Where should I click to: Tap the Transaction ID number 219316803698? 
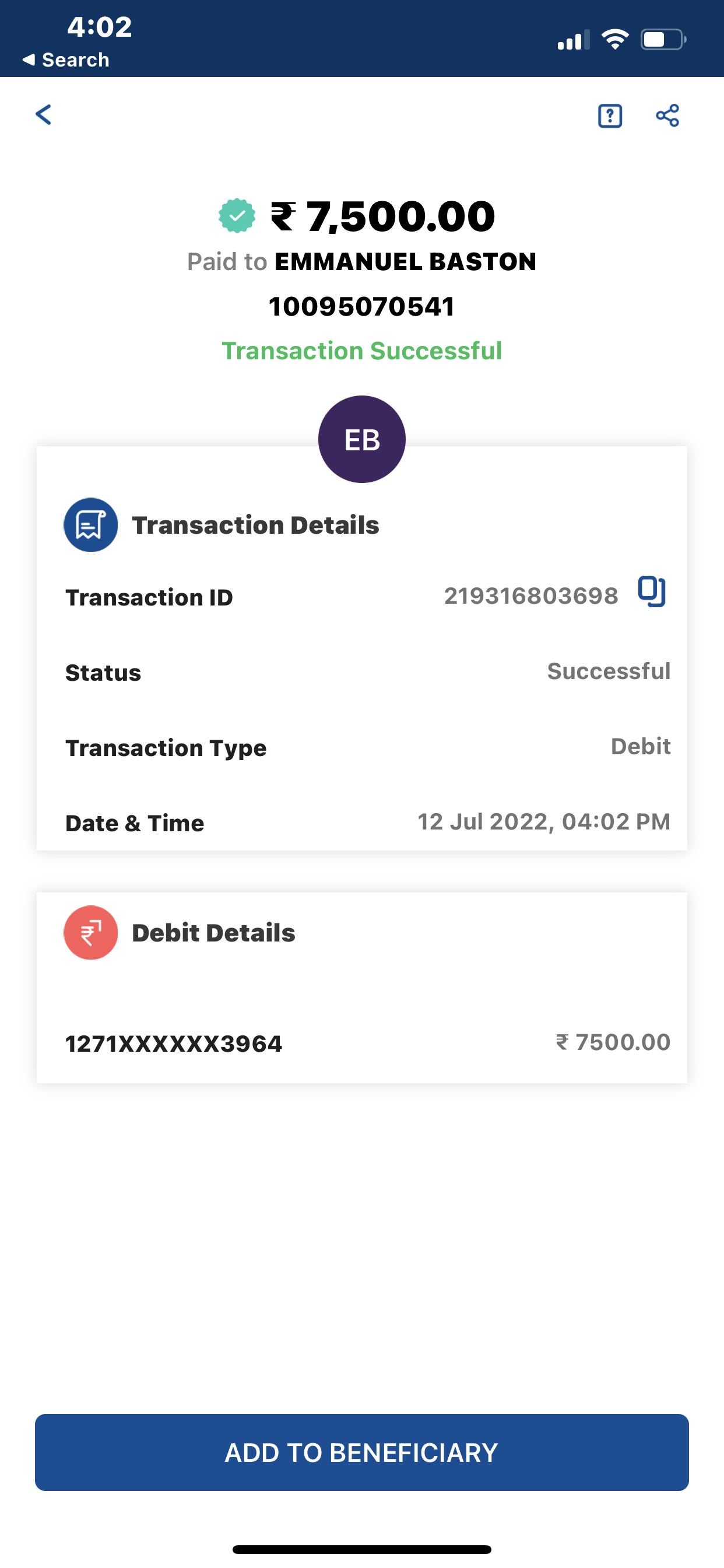[x=531, y=596]
